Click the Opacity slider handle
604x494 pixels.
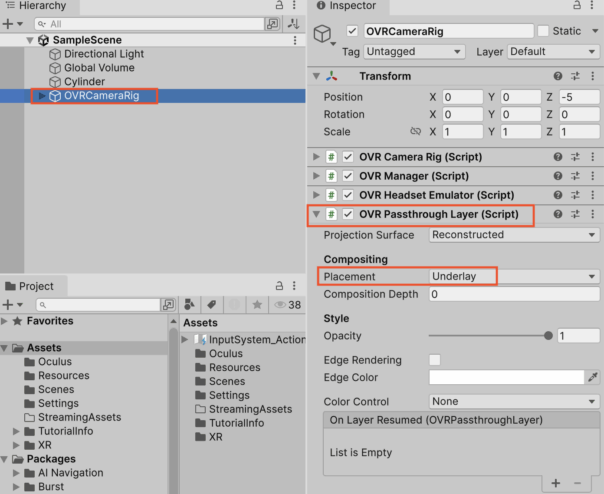(548, 336)
